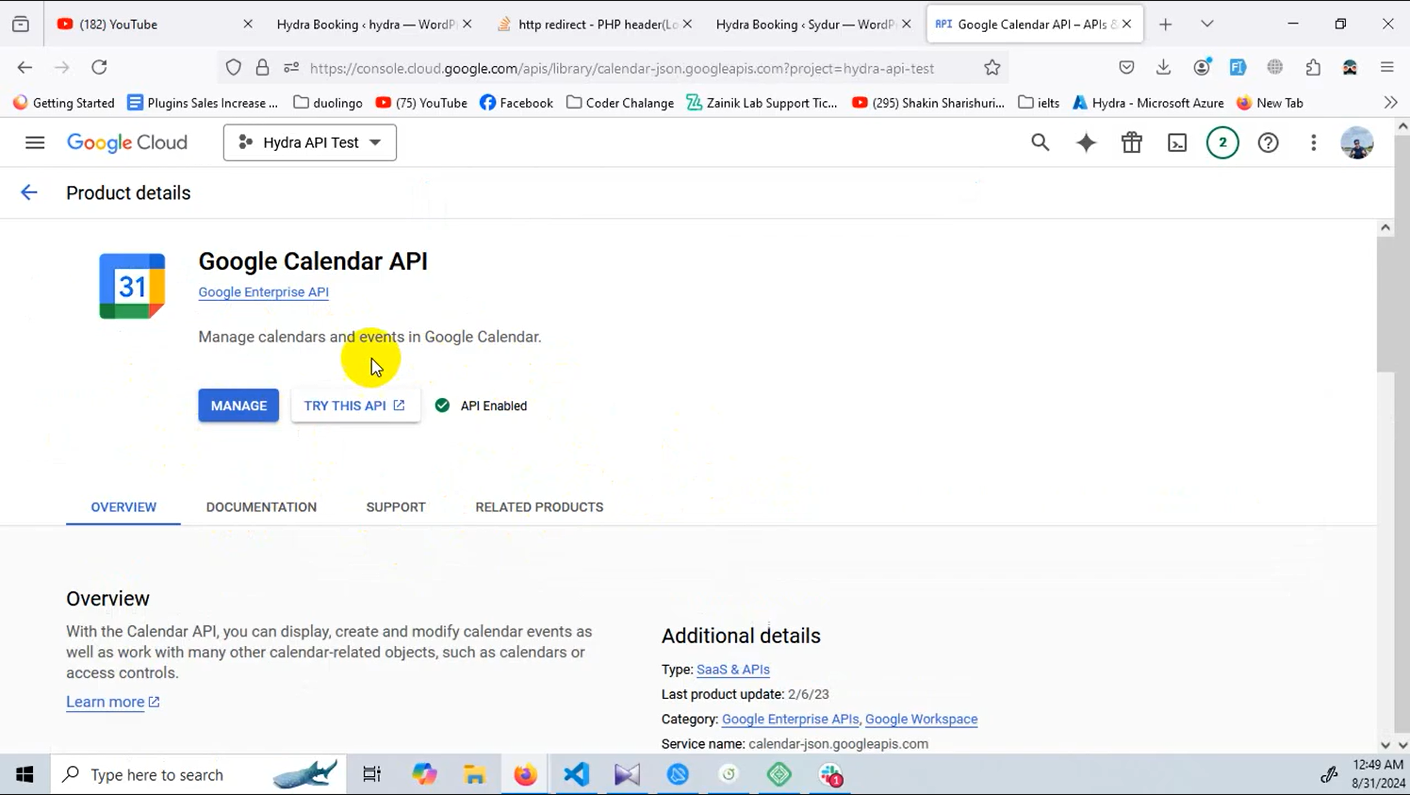The image size is (1410, 795).
Task: Open the browser extensions puzzle icon
Action: click(x=1313, y=67)
